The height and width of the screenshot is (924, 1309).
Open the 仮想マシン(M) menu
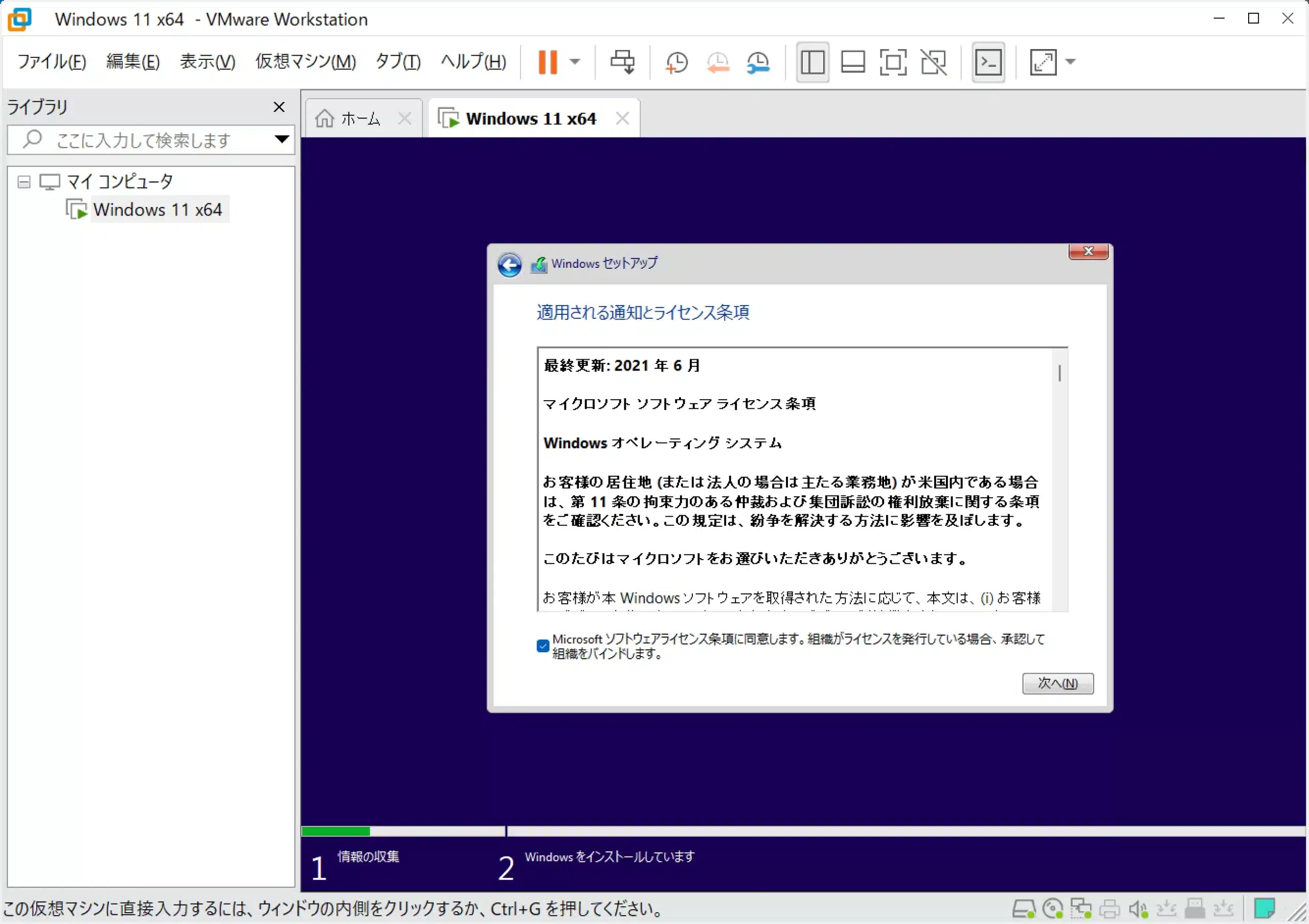click(x=306, y=61)
